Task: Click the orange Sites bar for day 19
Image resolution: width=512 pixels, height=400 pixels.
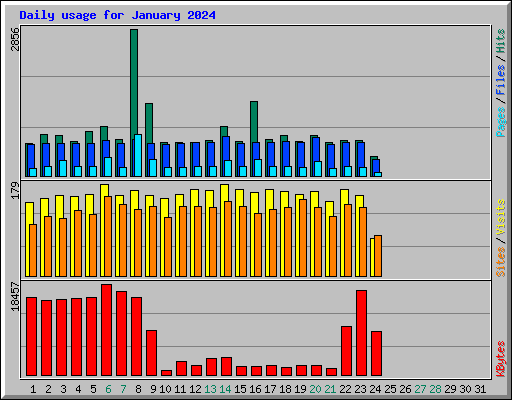Action: point(303,238)
